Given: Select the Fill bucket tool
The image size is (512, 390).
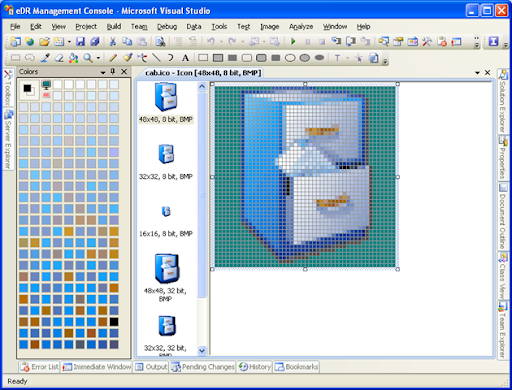Looking at the screenshot, I should [x=74, y=58].
